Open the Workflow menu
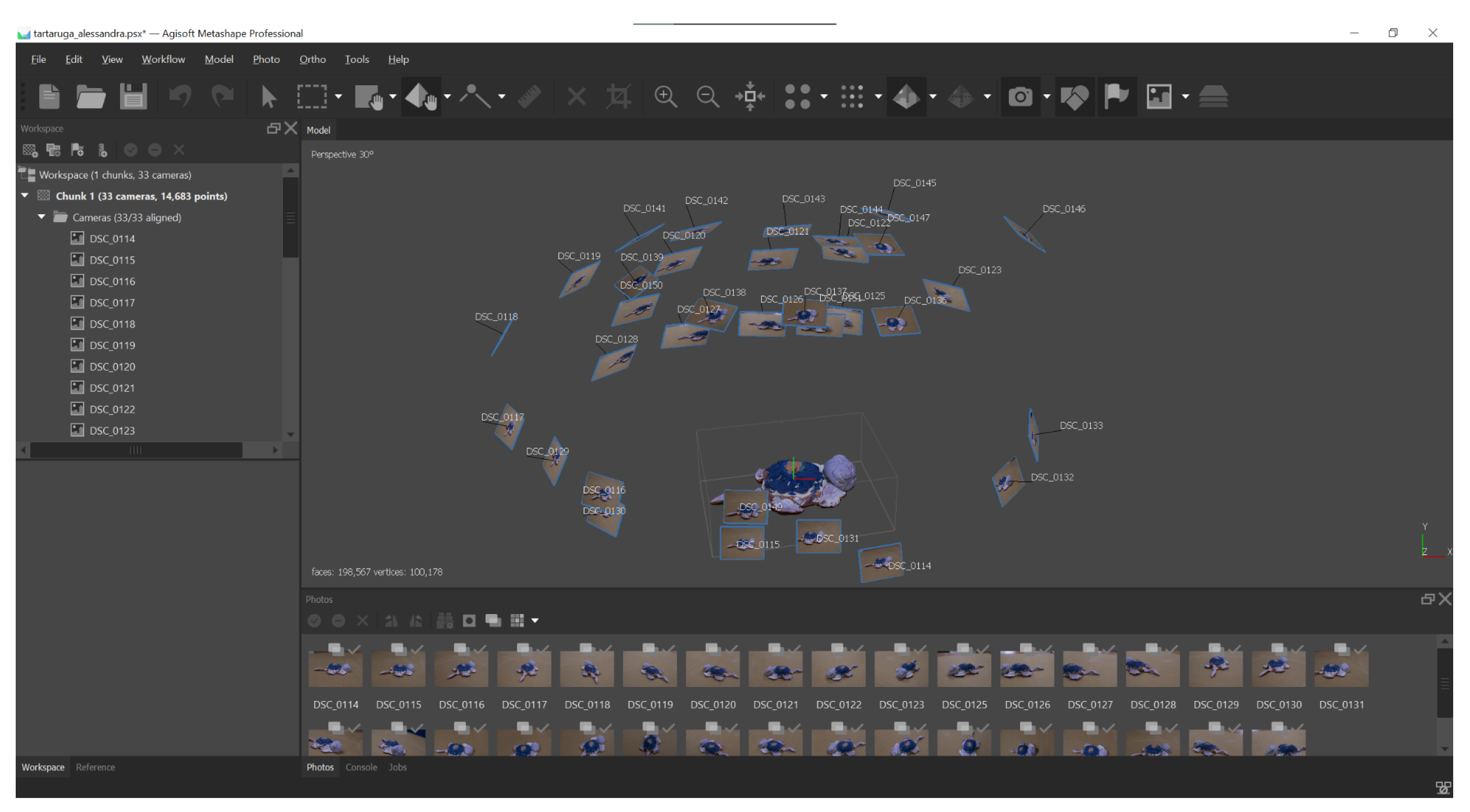 pyautogui.click(x=163, y=59)
